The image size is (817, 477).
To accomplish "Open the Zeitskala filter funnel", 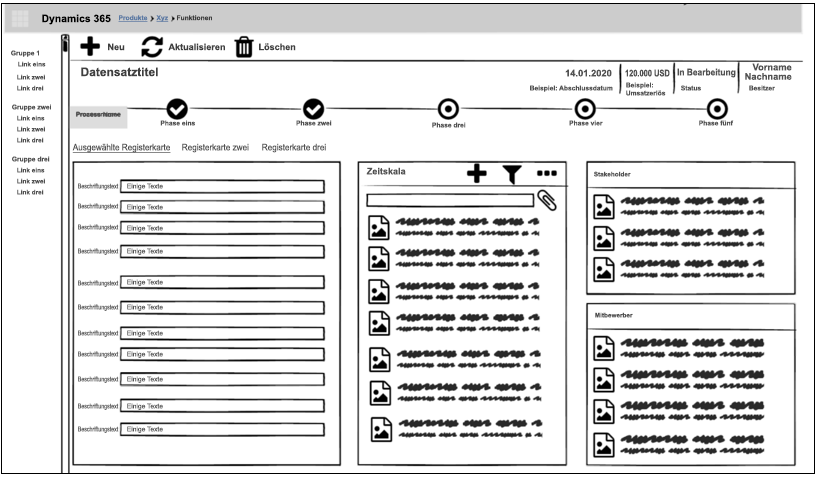I will pos(512,173).
